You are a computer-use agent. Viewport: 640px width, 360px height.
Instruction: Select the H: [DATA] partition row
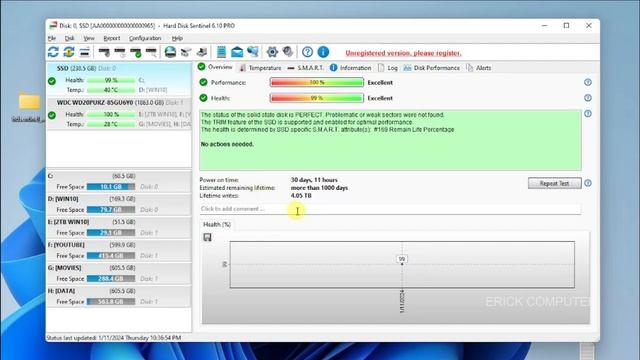[x=119, y=296]
